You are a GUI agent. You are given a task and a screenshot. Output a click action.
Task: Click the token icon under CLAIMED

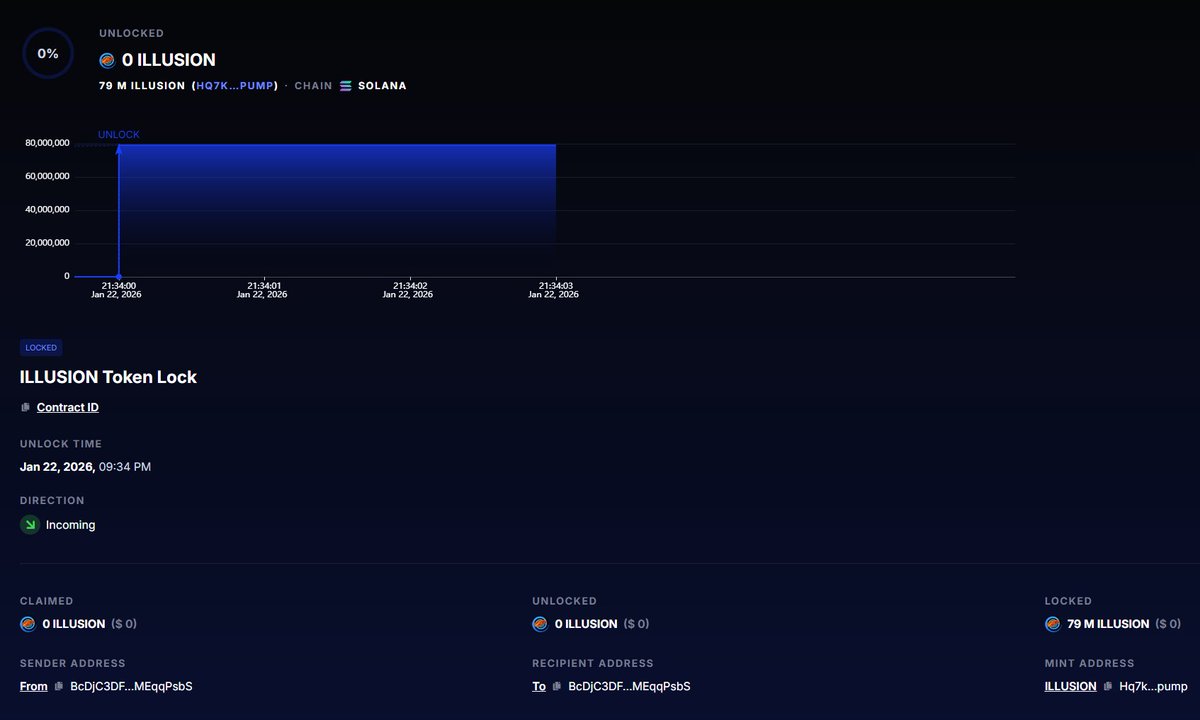click(x=28, y=624)
